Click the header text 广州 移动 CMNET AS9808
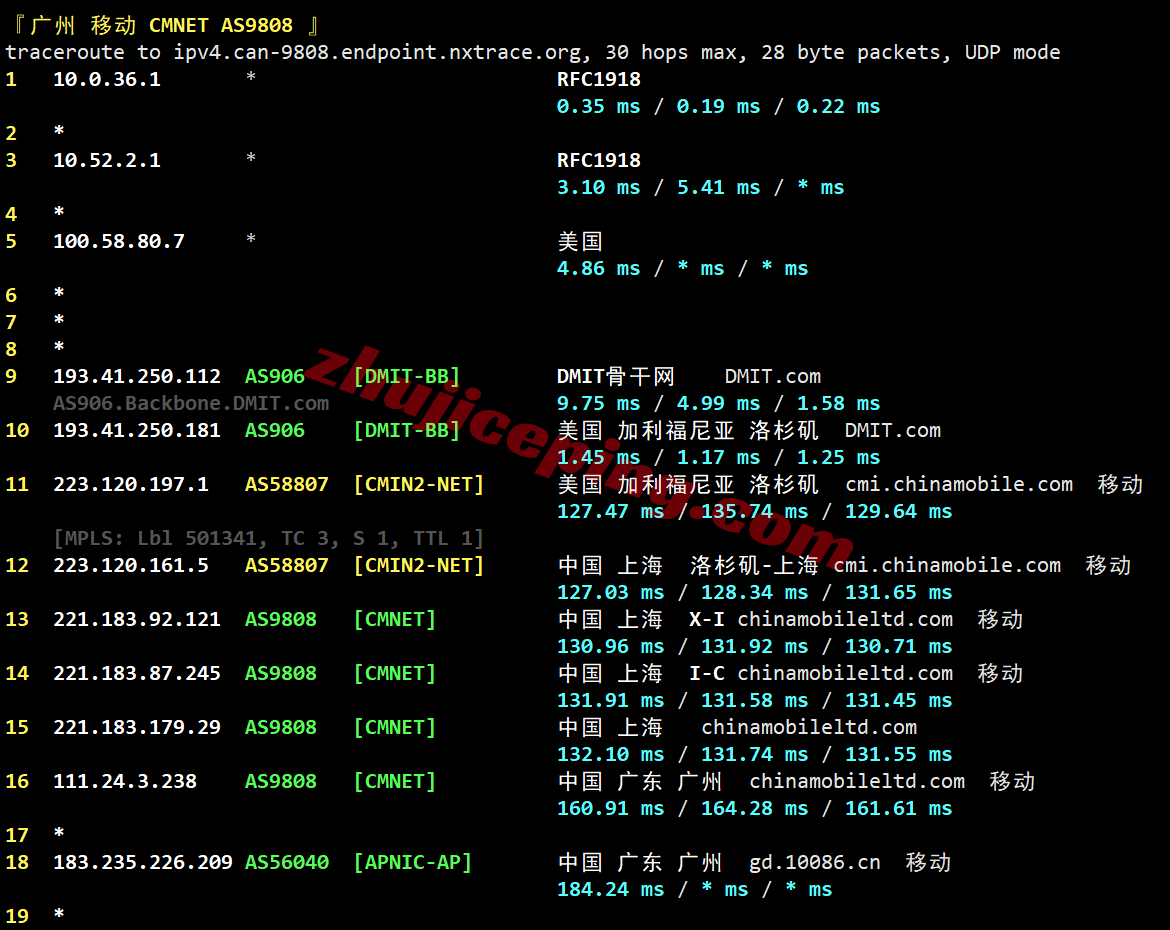The image size is (1170, 930). (x=163, y=25)
